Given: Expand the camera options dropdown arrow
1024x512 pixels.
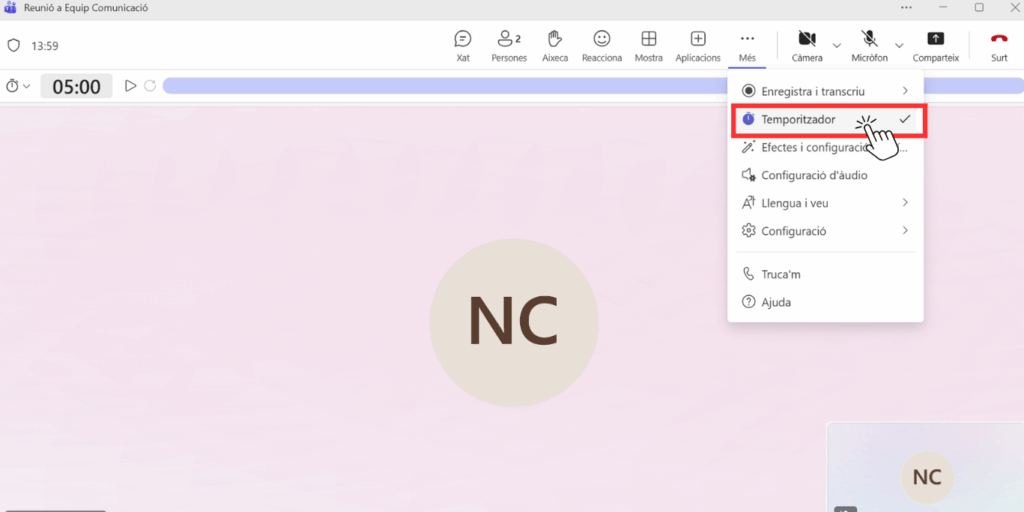Looking at the screenshot, I should point(836,45).
